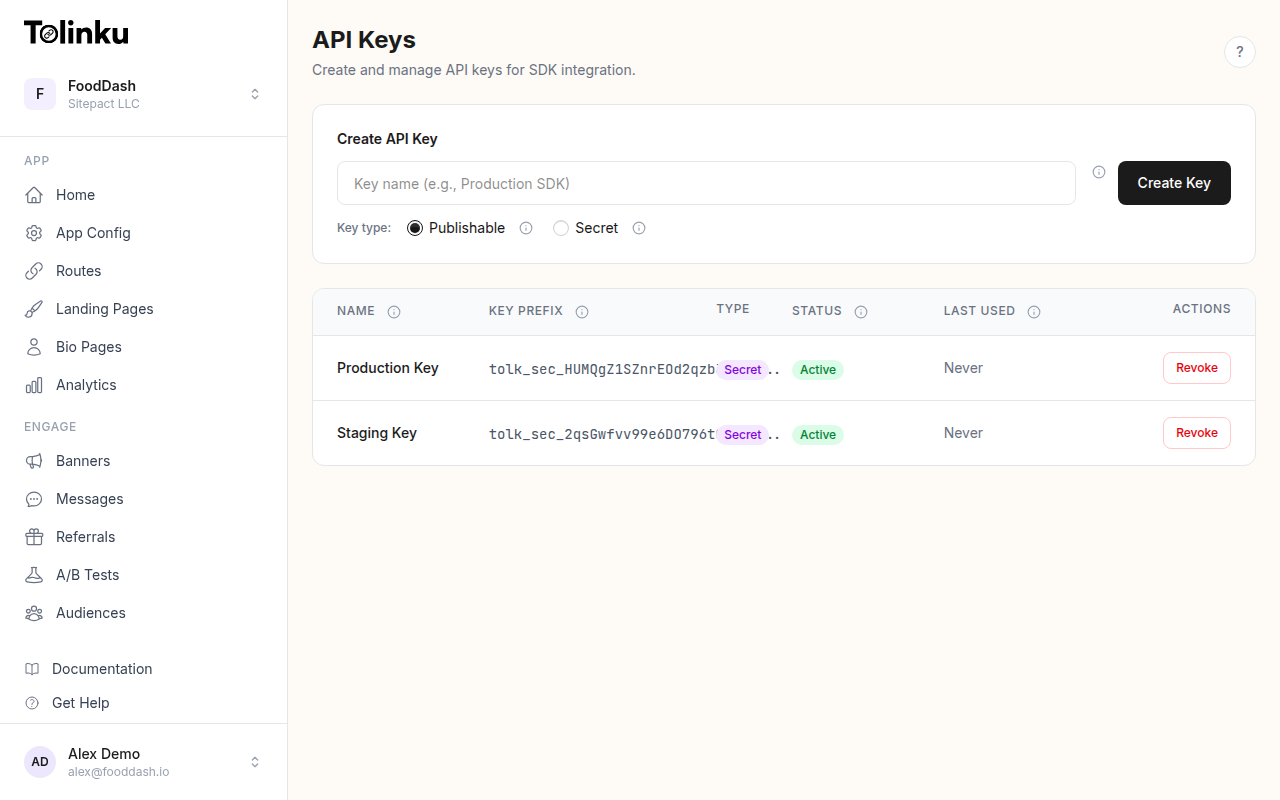Open the help question mark icon

point(1240,51)
